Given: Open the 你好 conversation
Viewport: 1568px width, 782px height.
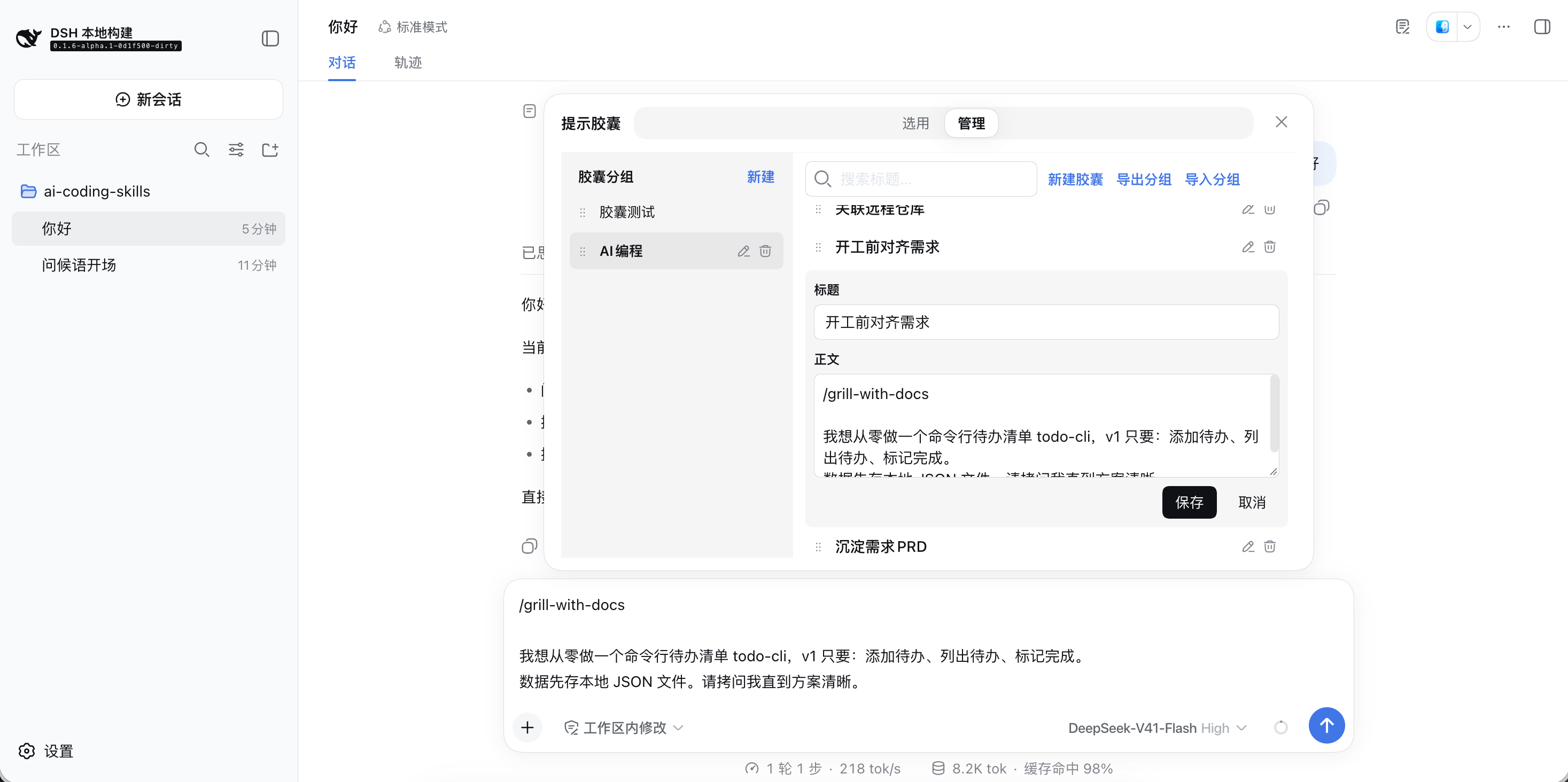Looking at the screenshot, I should tap(149, 228).
